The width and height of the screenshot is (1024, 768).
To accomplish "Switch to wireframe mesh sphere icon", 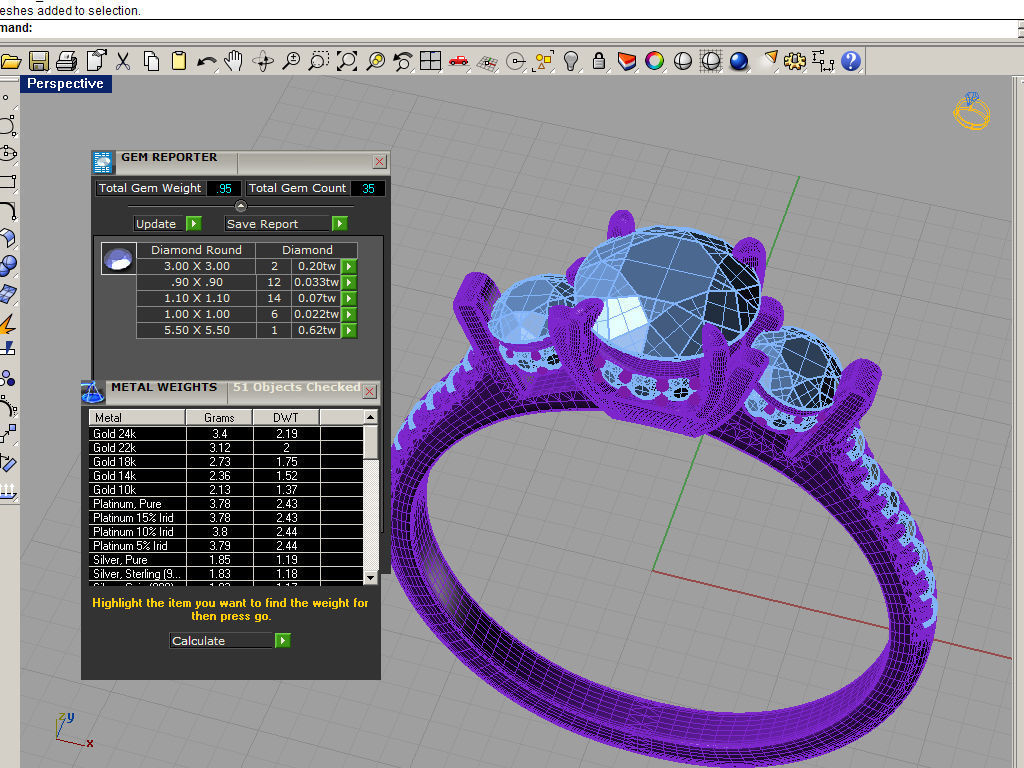I will [x=711, y=61].
